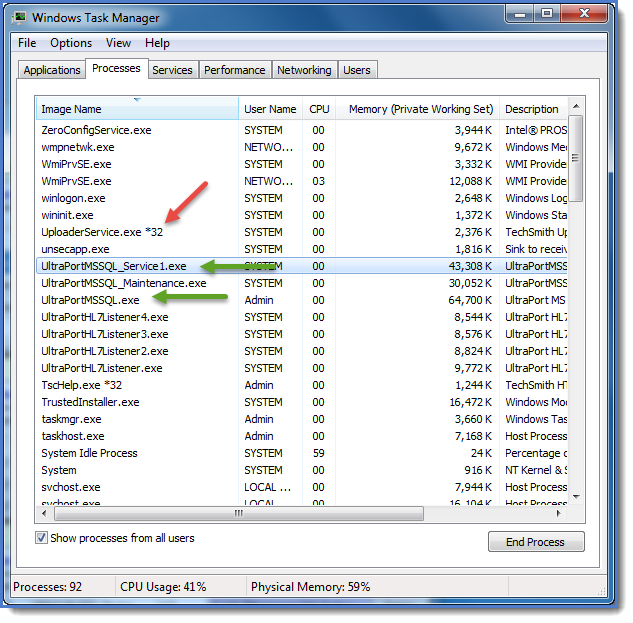Click Processes: 92 in status bar
Image resolution: width=633 pixels, height=623 pixels.
coord(48,586)
